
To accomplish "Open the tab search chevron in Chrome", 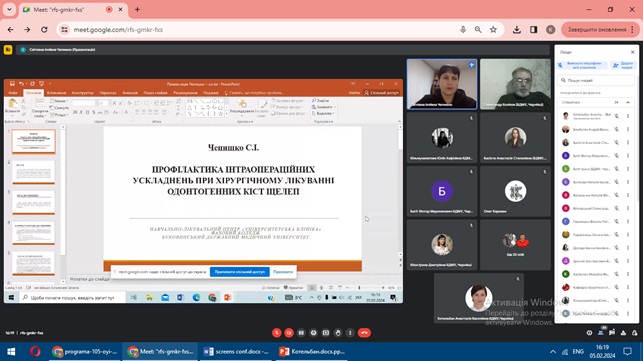I will pos(9,9).
